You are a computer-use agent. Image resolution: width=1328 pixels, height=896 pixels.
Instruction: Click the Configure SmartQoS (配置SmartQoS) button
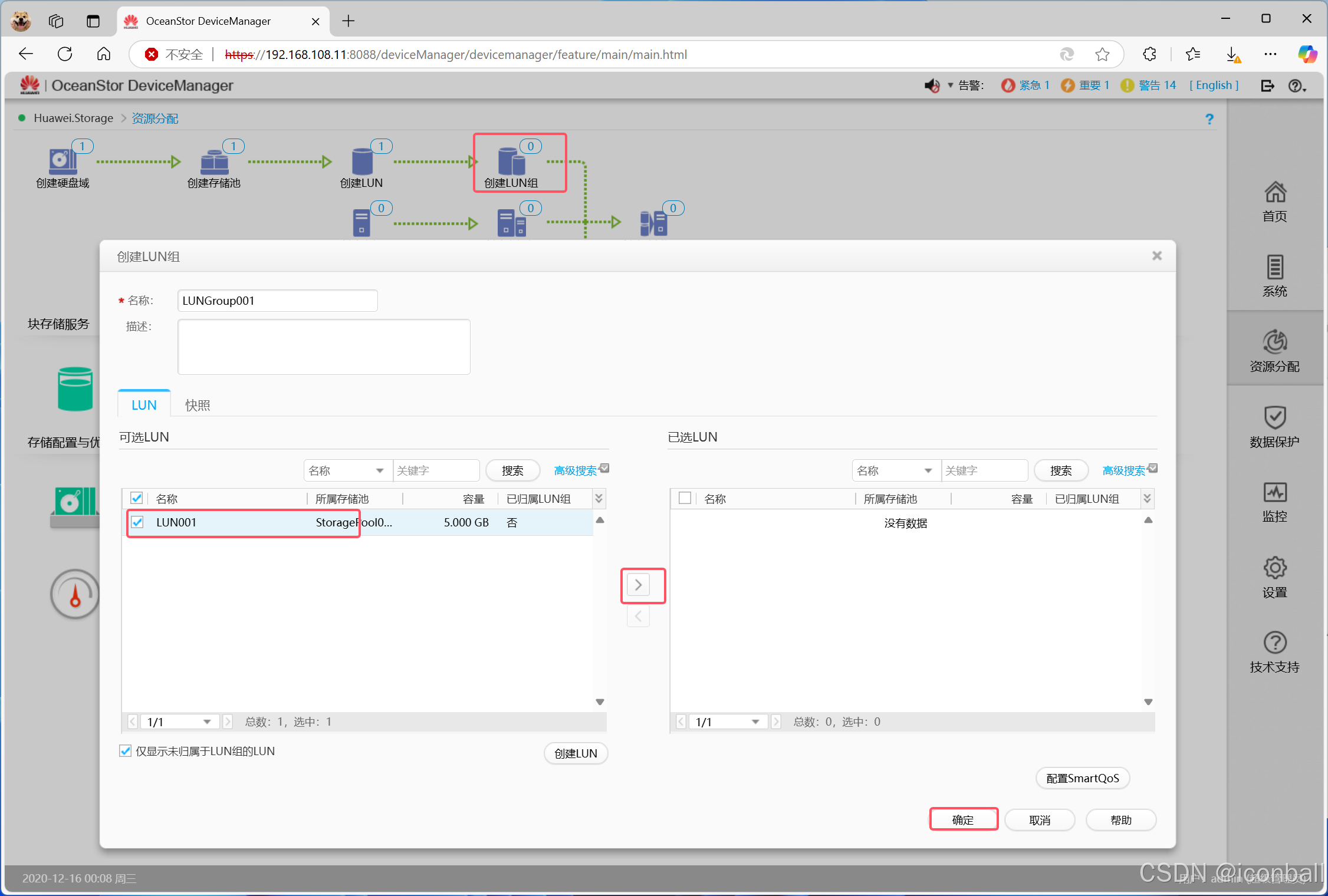(1082, 778)
